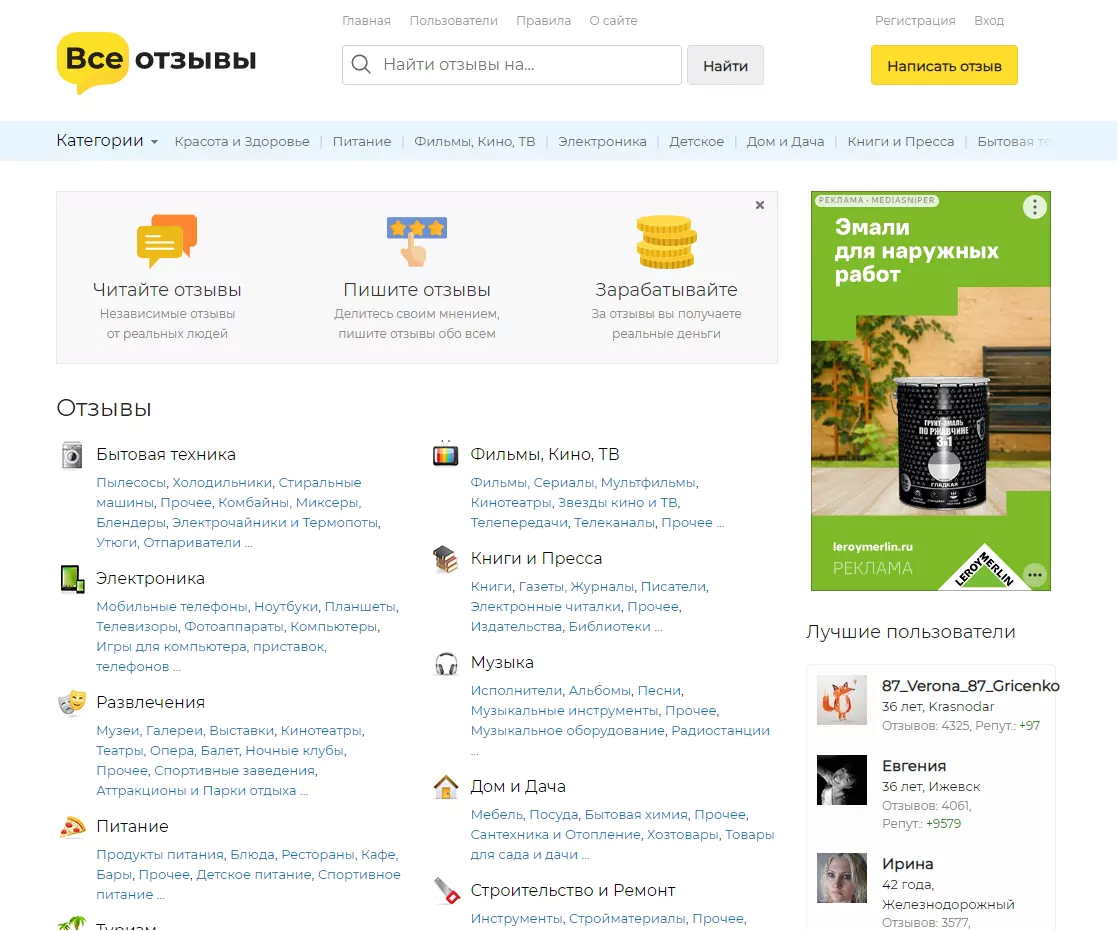This screenshot has width=1118, height=931.
Task: Focus the Найти отзывы на... search field
Action: tap(512, 65)
